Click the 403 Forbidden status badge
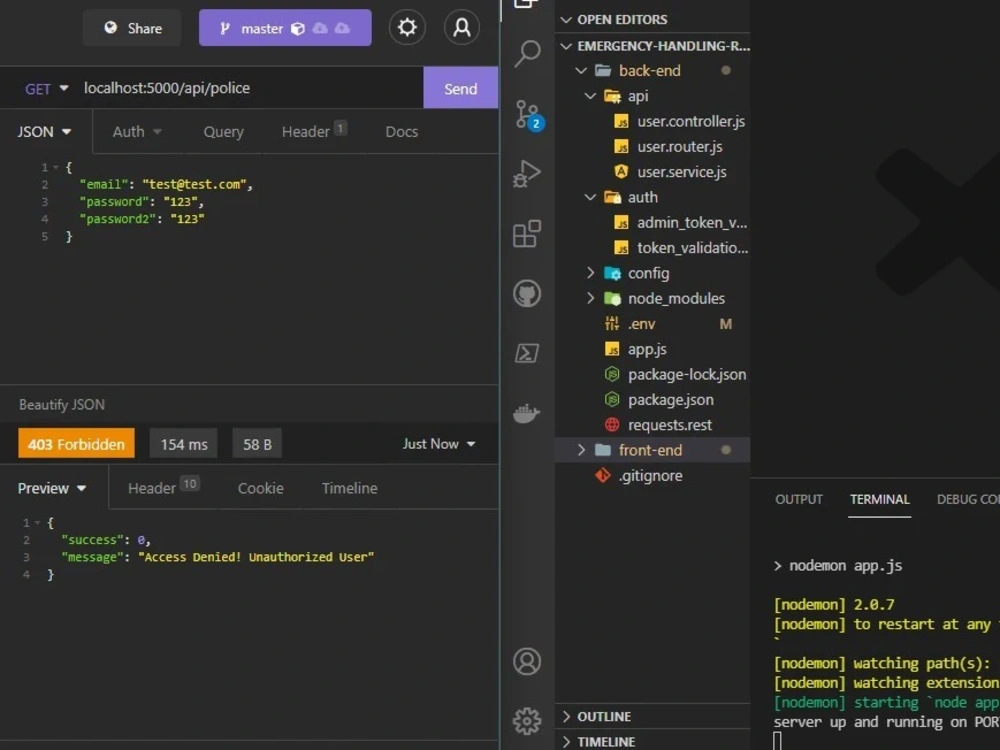The height and width of the screenshot is (750, 1000). (x=77, y=444)
